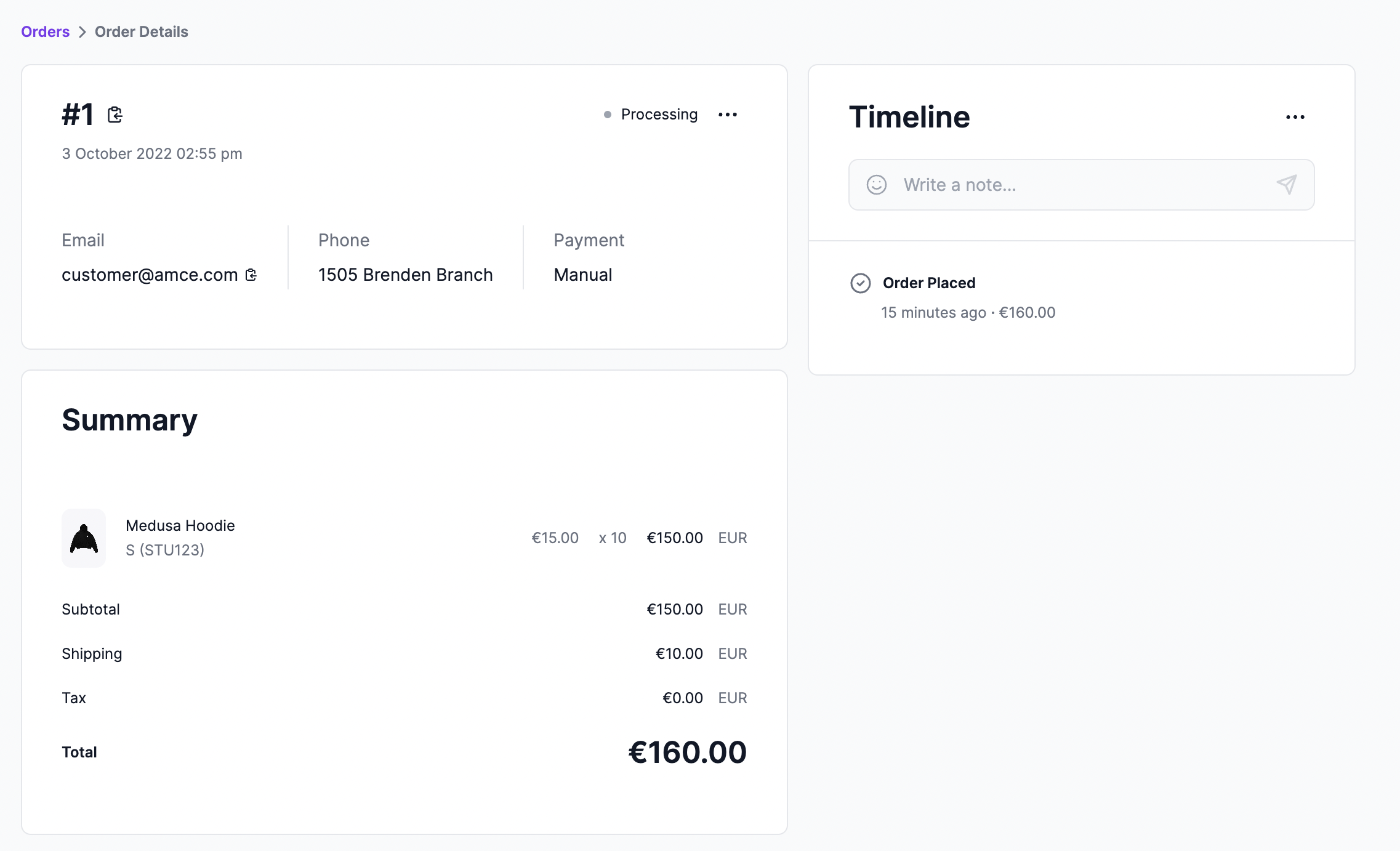The width and height of the screenshot is (1400, 851).
Task: Click the Processing status dot
Action: (608, 115)
